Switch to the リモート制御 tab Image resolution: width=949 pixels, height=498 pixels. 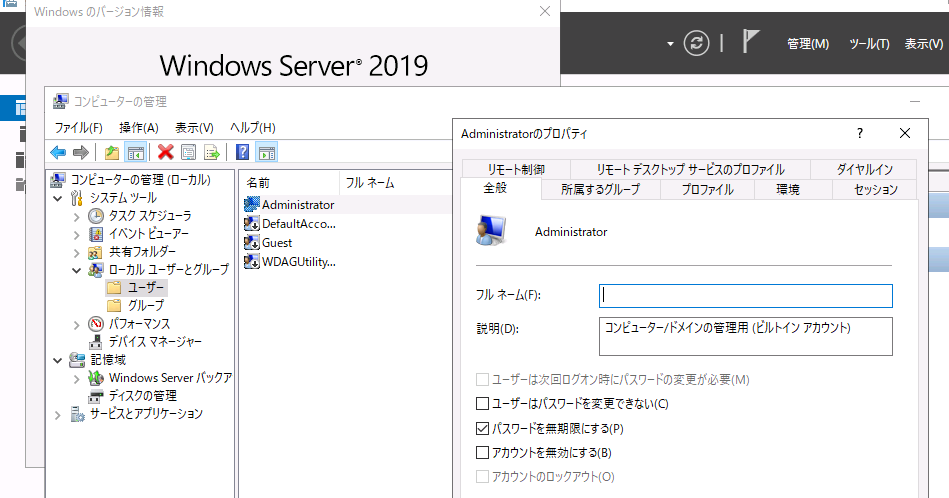point(516,169)
